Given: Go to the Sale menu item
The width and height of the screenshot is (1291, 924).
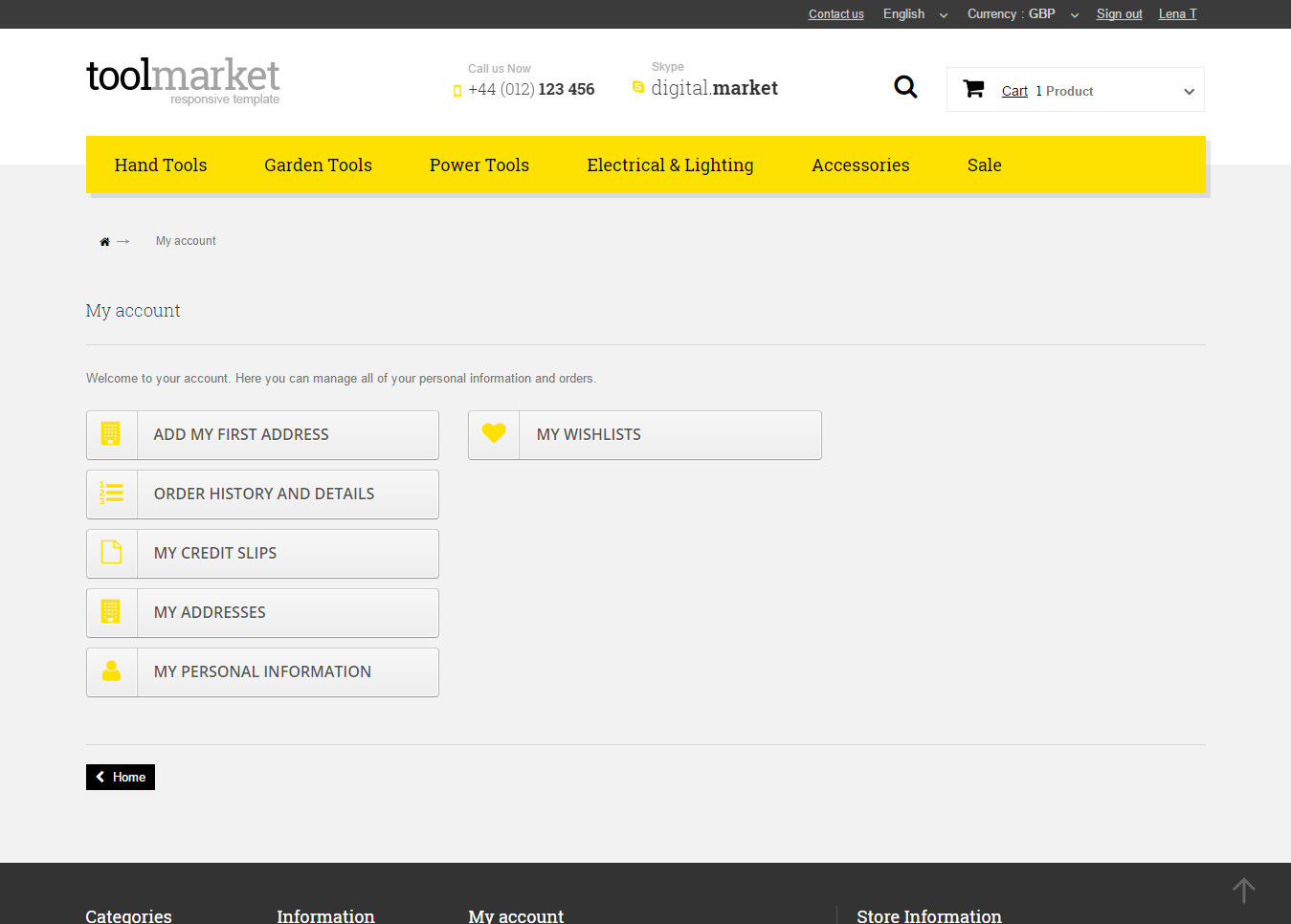Looking at the screenshot, I should (x=984, y=165).
